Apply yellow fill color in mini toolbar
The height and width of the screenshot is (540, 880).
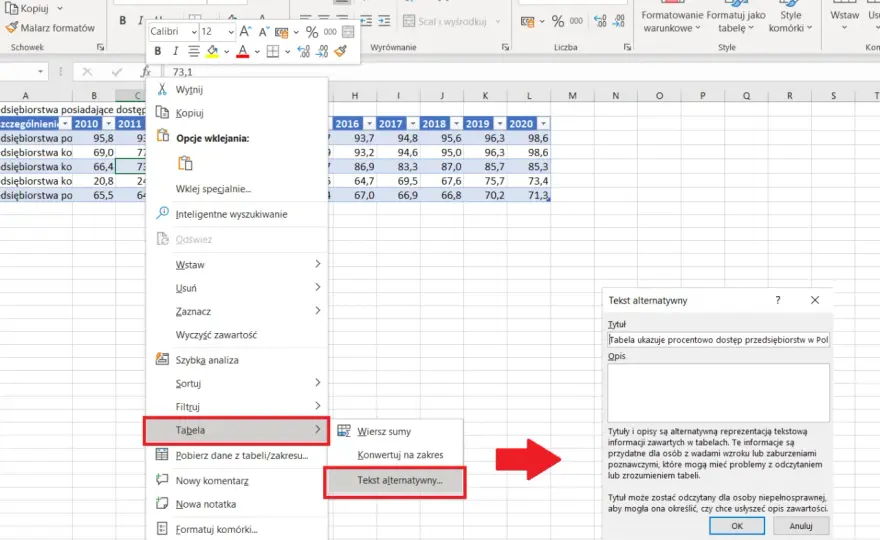coord(212,51)
